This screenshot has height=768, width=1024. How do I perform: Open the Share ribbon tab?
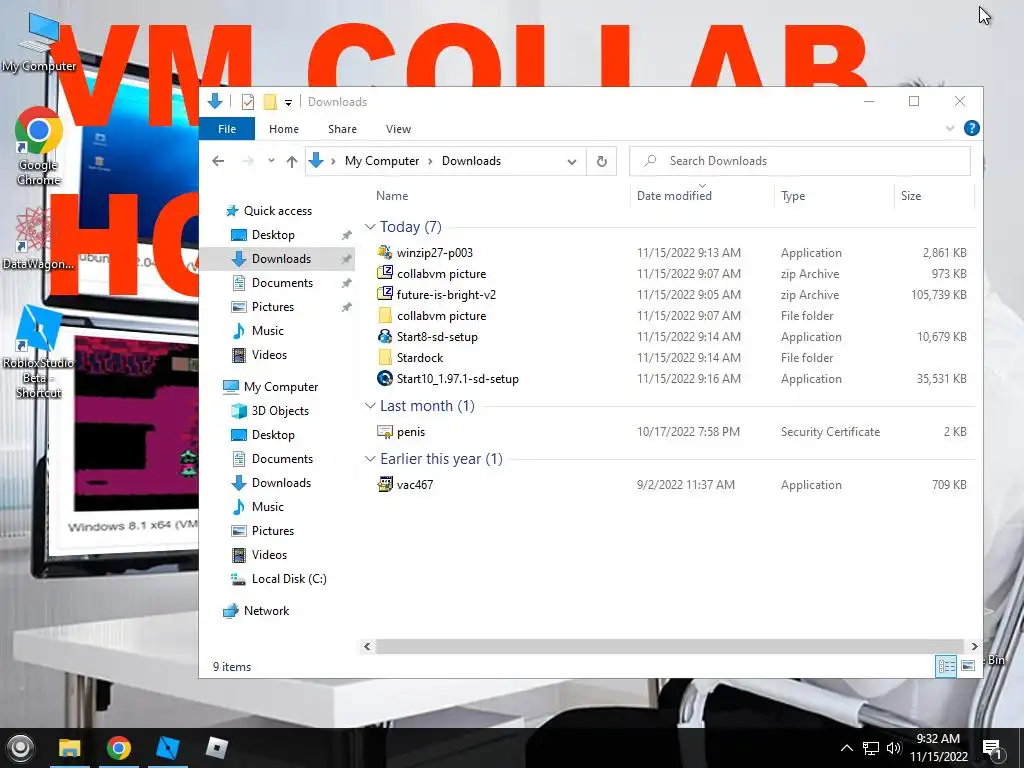click(342, 129)
